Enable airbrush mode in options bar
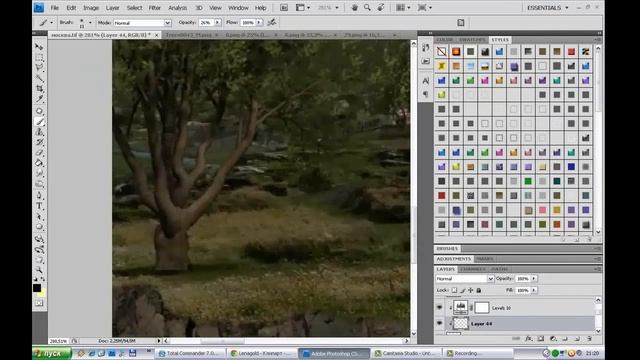 (x=271, y=22)
